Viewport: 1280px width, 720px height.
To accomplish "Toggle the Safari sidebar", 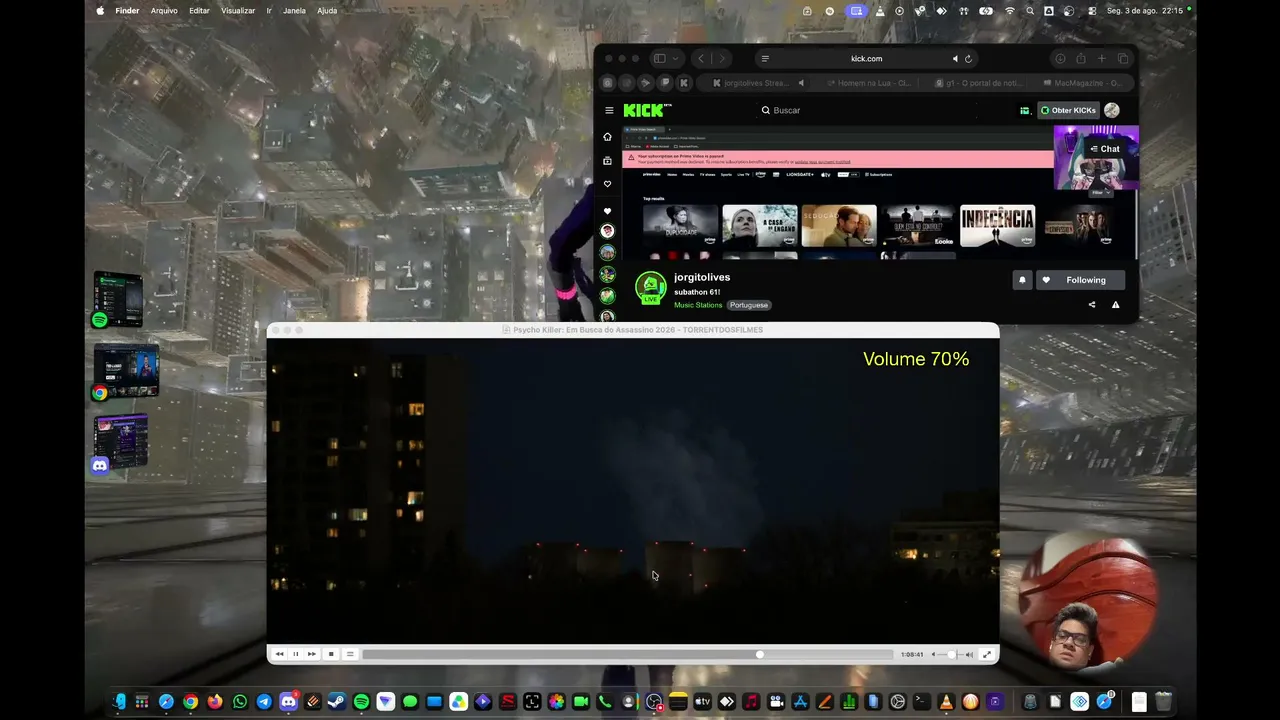I will (x=659, y=59).
